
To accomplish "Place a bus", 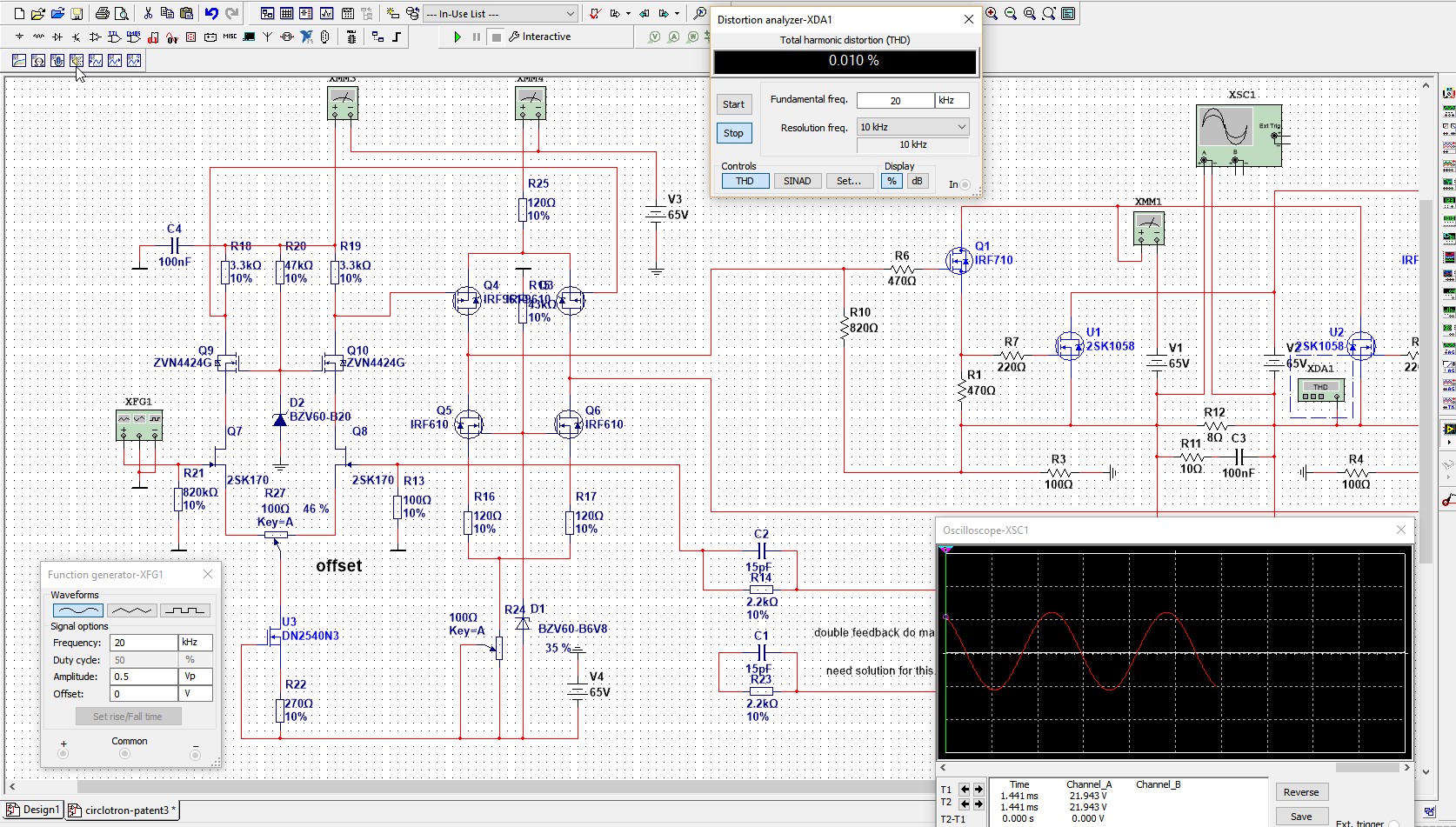I will [397, 37].
